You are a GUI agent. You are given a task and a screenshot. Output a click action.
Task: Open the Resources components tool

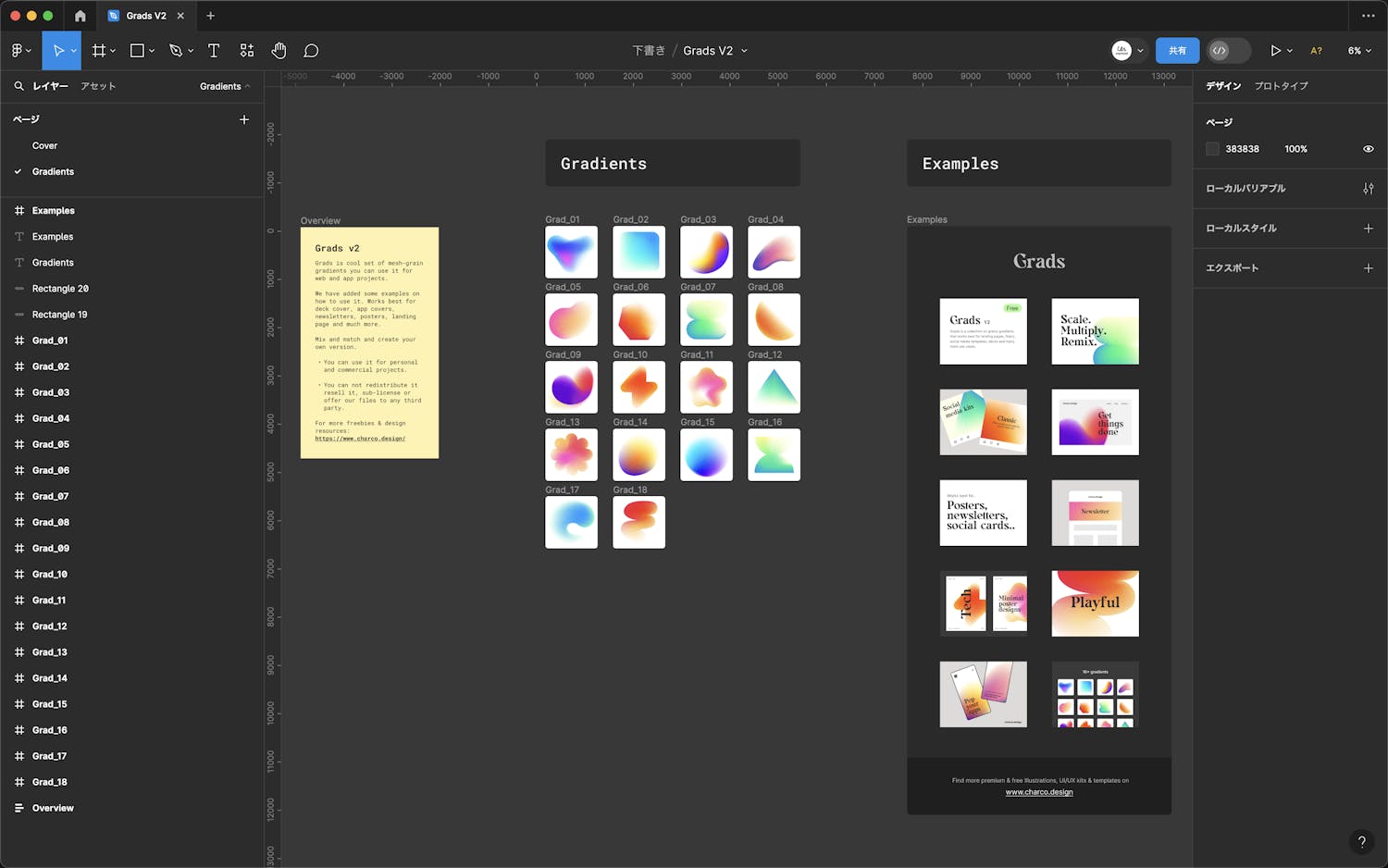click(x=247, y=51)
